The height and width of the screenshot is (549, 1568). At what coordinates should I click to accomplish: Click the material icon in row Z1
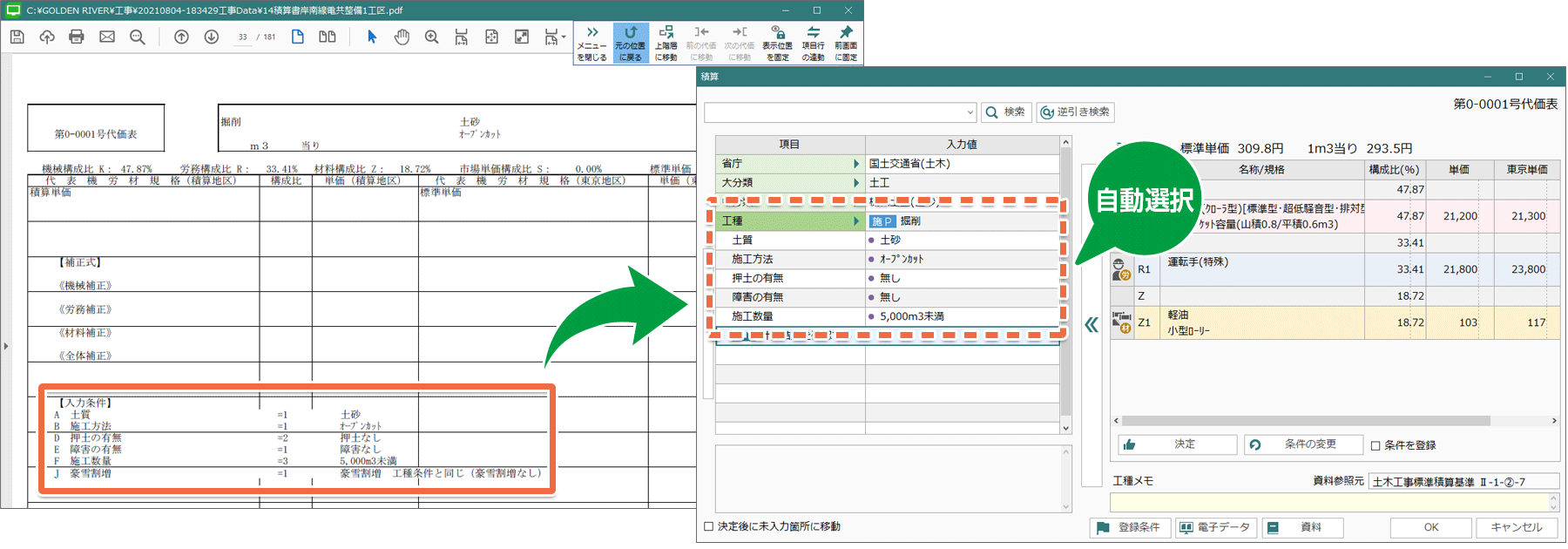1121,322
